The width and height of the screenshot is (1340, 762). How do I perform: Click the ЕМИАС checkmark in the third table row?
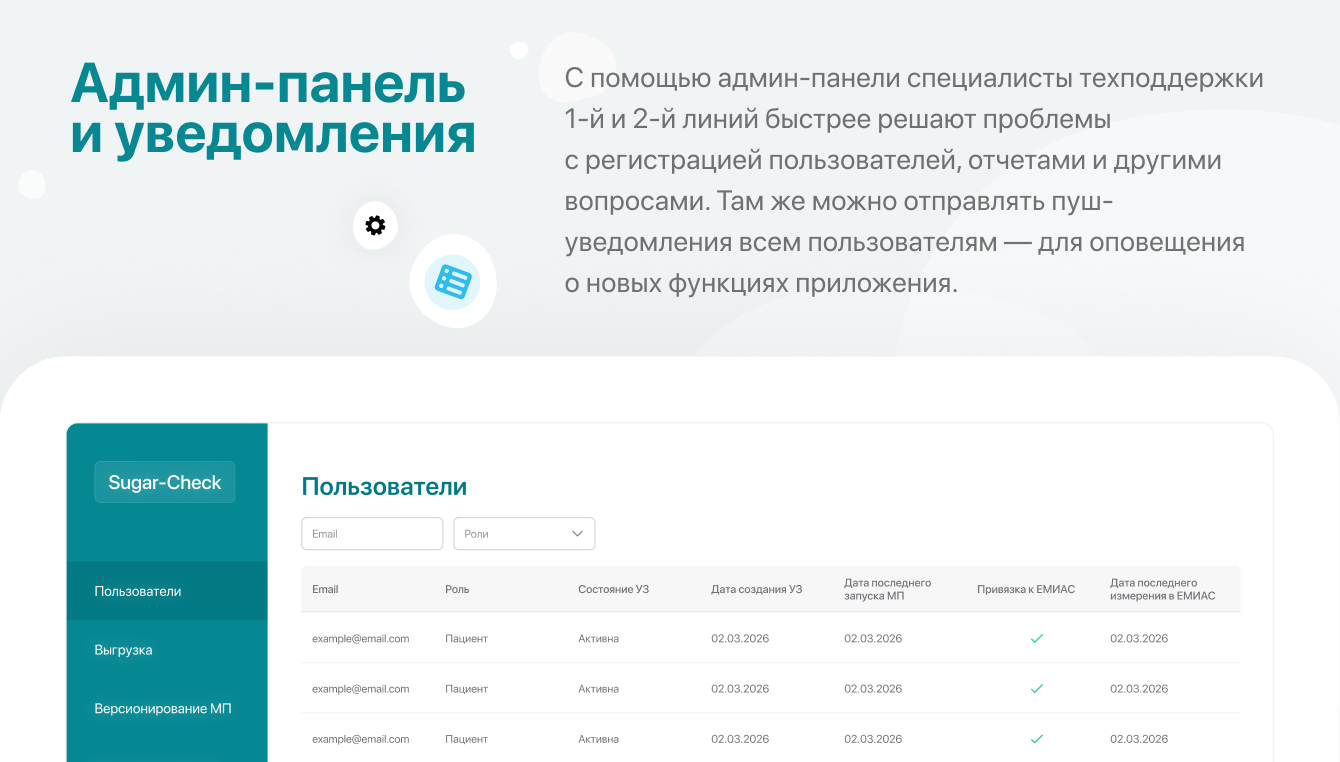point(1037,739)
